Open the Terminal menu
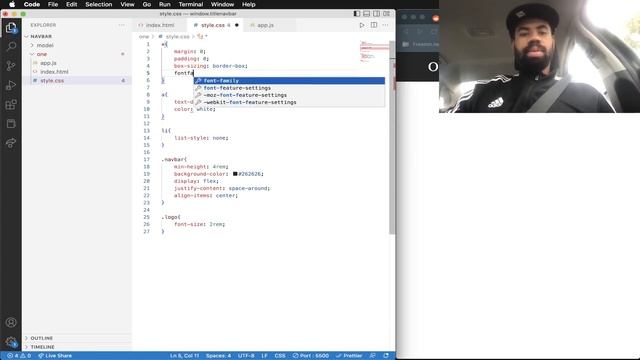Viewport: 640px width, 360px height. click(191, 4)
